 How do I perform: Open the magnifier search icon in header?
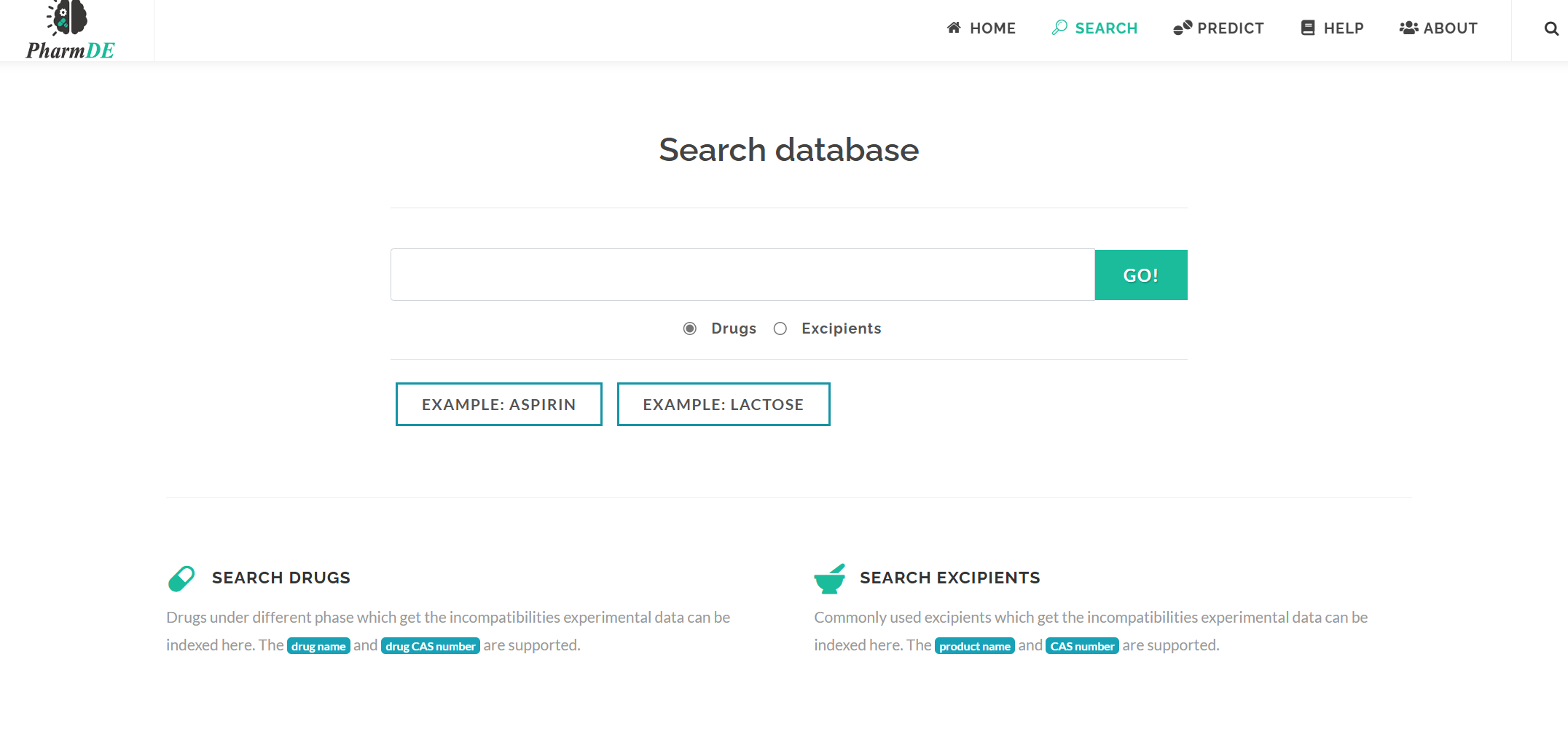click(1551, 28)
